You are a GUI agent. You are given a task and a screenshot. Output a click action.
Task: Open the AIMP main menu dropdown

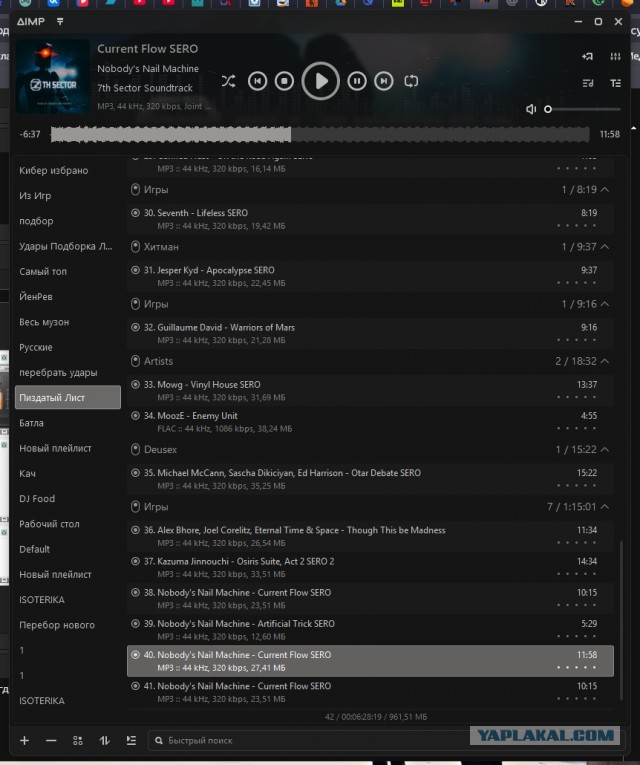pos(60,21)
